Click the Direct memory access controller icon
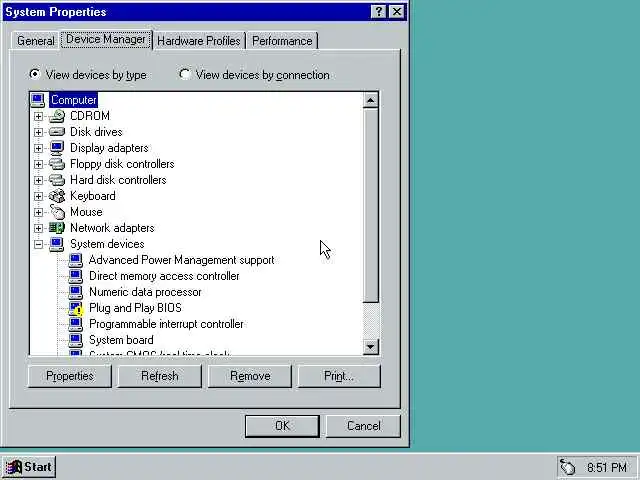This screenshot has height=480, width=640. point(76,276)
